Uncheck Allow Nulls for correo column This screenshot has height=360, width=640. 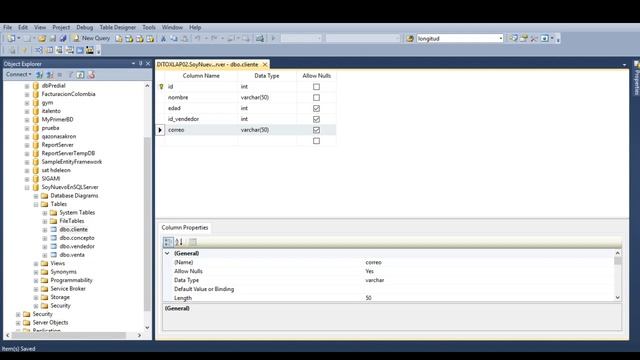tap(316, 130)
